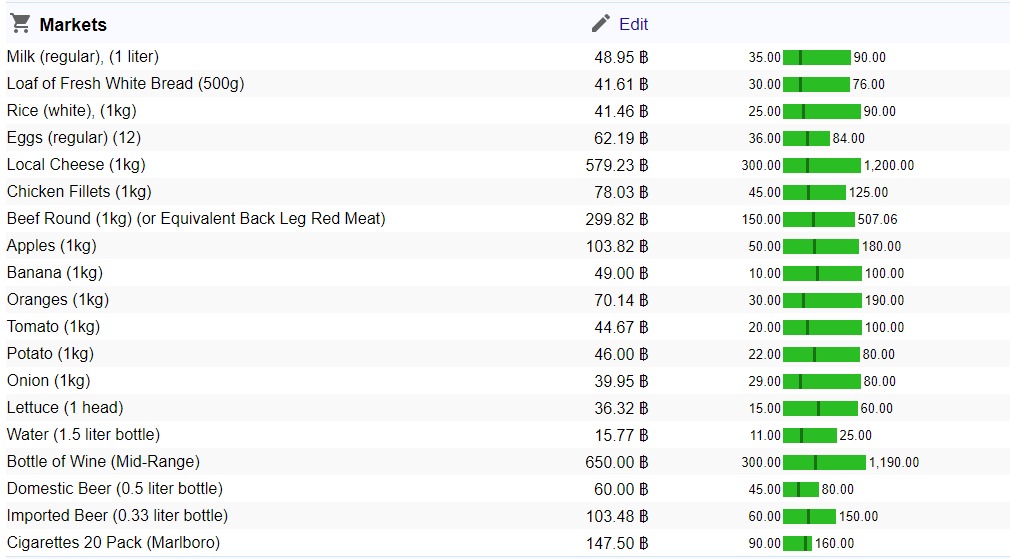The width and height of the screenshot is (1010, 559).
Task: Click the Oranges (1kg) price range bar
Action: (822, 301)
